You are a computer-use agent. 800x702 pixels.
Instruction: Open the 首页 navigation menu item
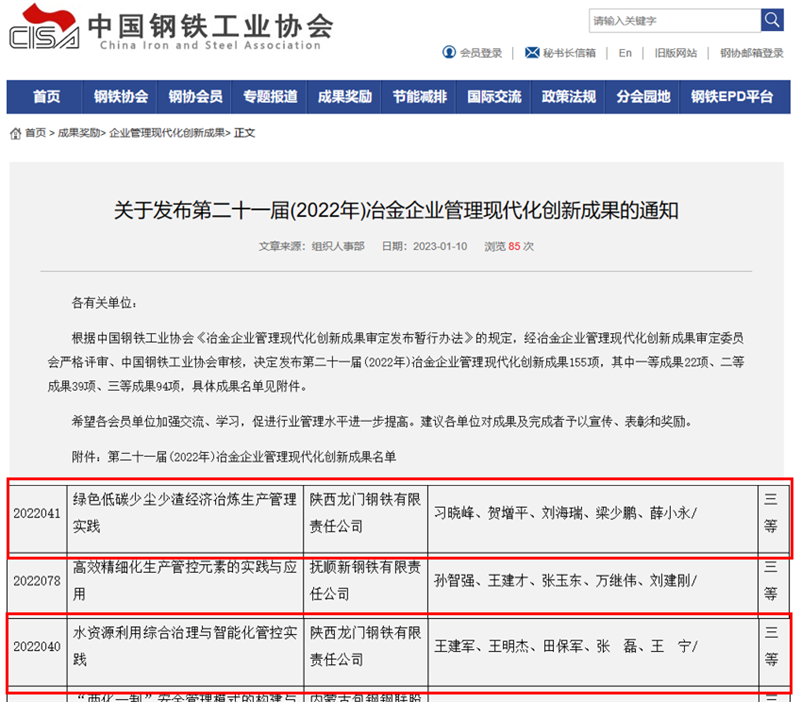click(x=46, y=97)
